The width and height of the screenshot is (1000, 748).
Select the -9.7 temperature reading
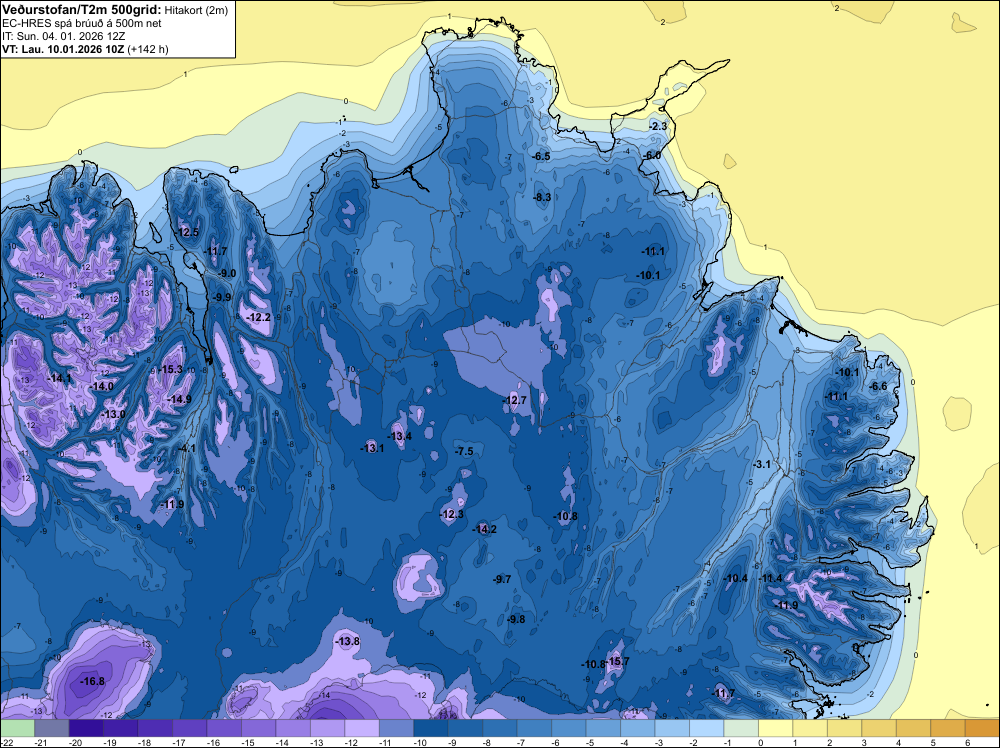click(x=502, y=579)
